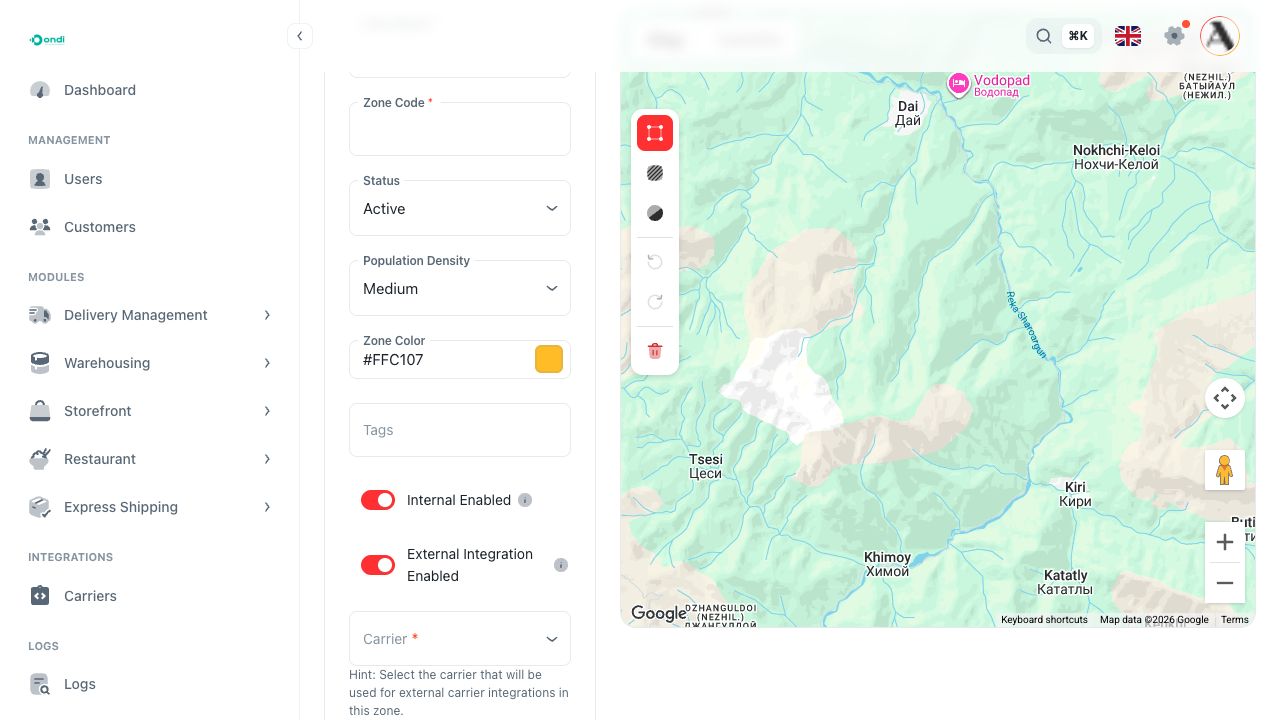This screenshot has height=720, width=1280.
Task: Expand Storefront submenu arrow
Action: [267, 411]
